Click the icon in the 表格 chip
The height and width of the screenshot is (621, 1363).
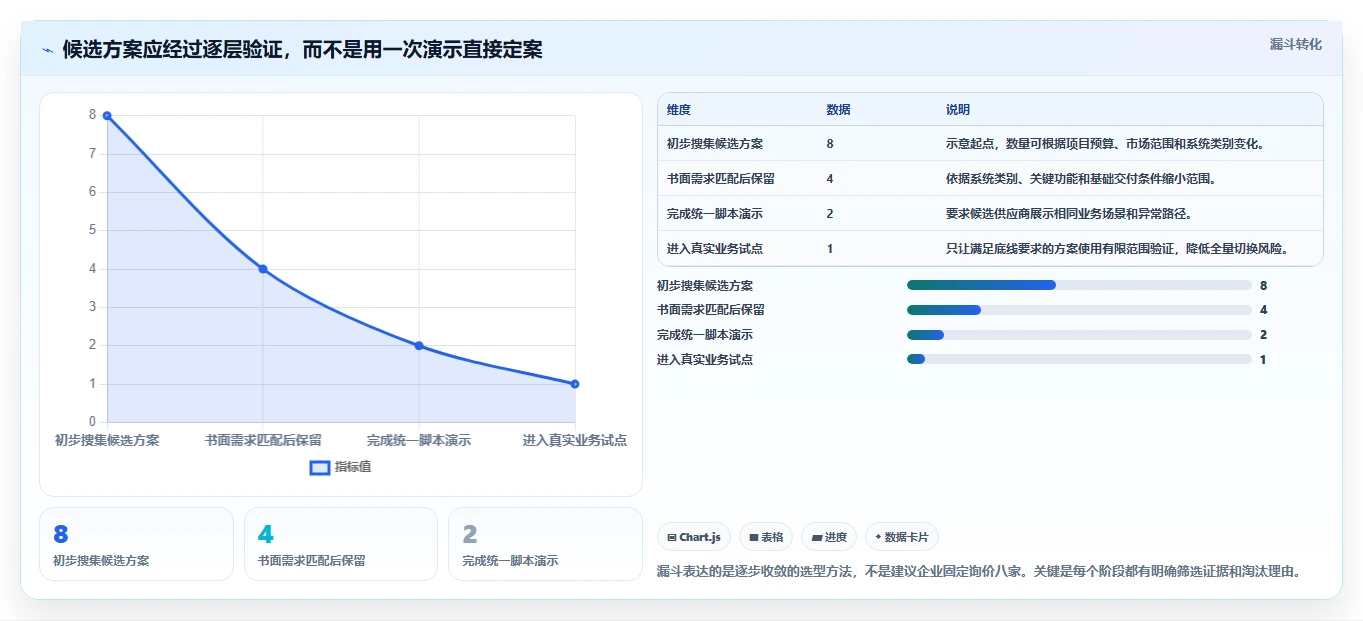coord(754,538)
